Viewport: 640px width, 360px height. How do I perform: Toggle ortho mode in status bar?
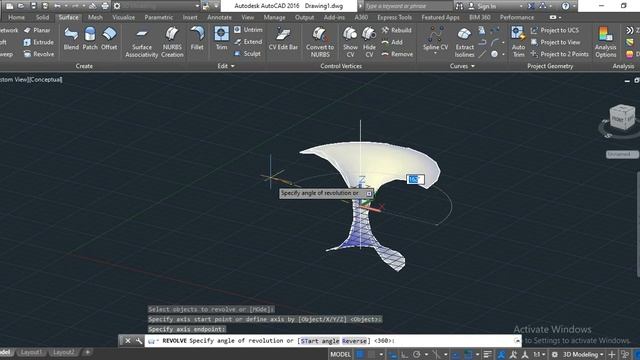pyautogui.click(x=404, y=354)
